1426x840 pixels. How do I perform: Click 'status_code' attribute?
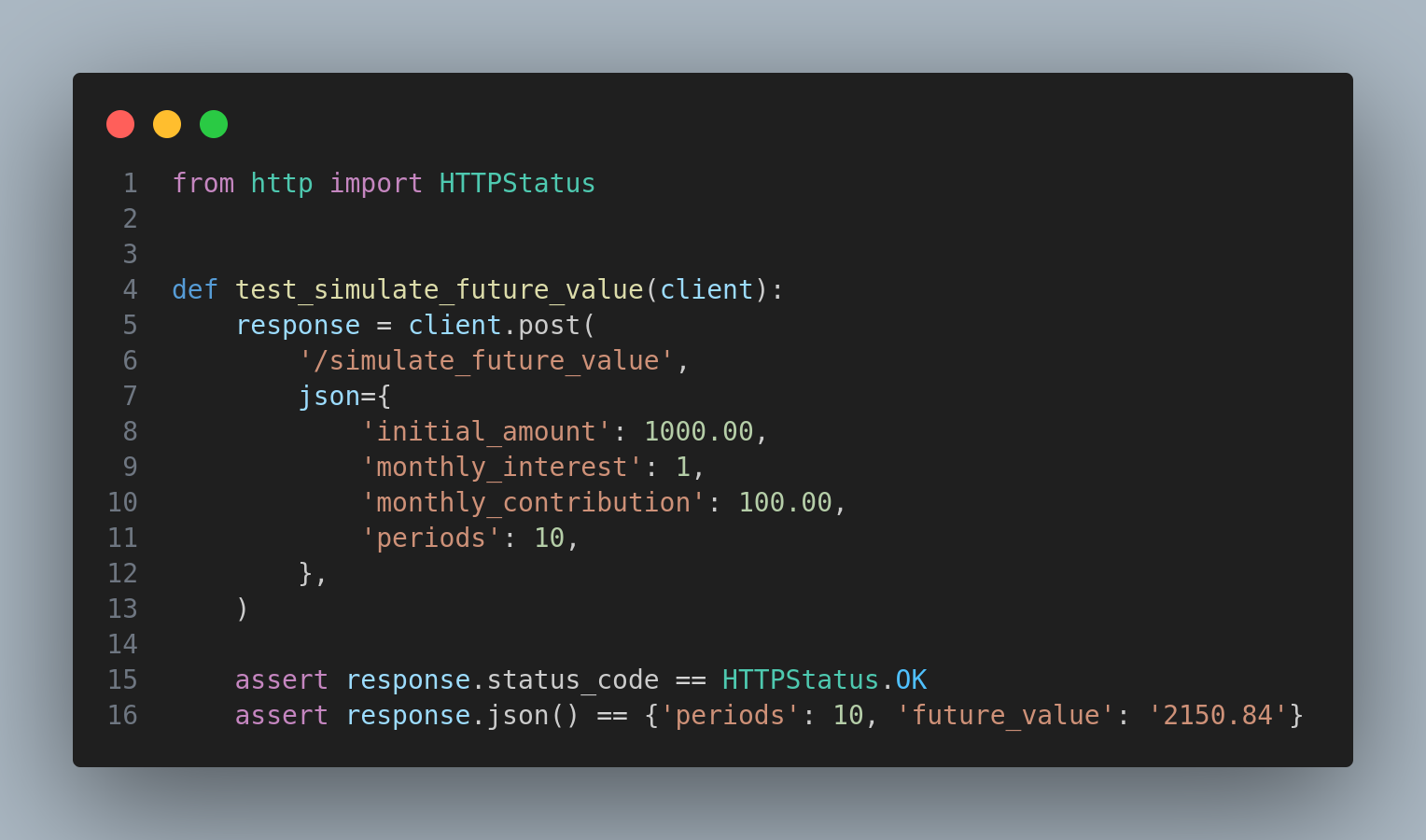pyautogui.click(x=572, y=679)
